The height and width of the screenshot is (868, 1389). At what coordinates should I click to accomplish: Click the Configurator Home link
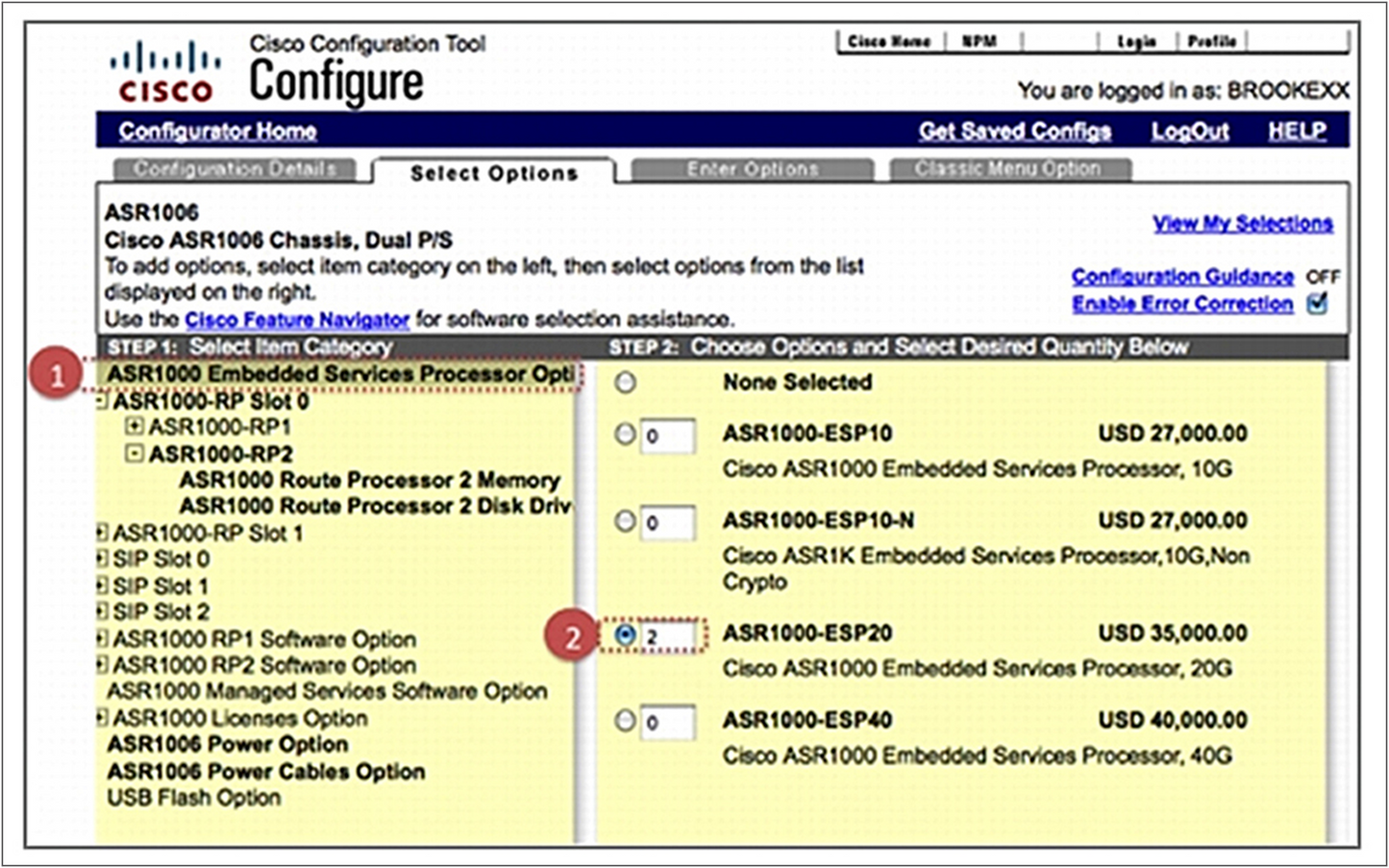click(x=217, y=132)
